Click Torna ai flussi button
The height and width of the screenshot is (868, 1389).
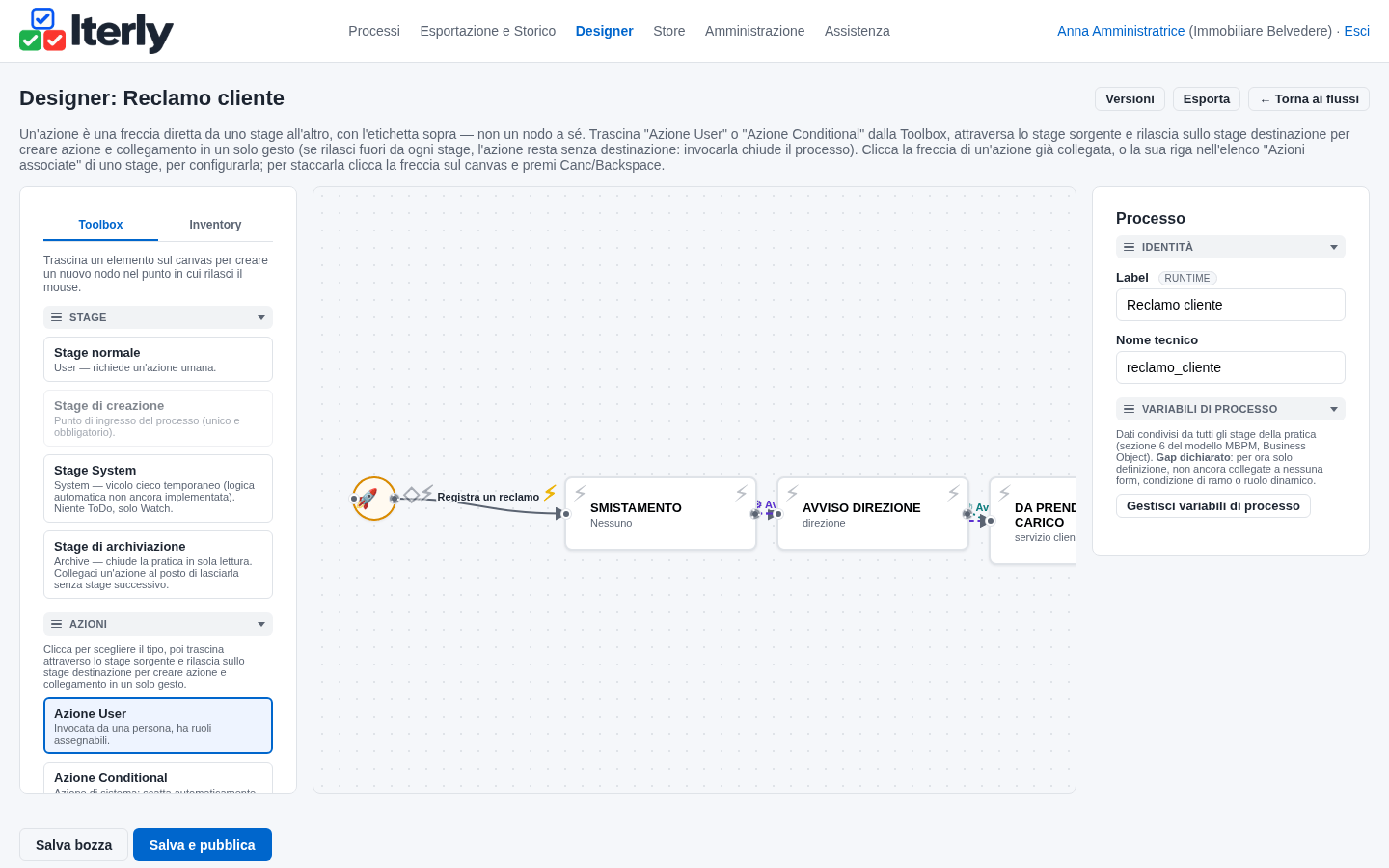coord(1309,99)
